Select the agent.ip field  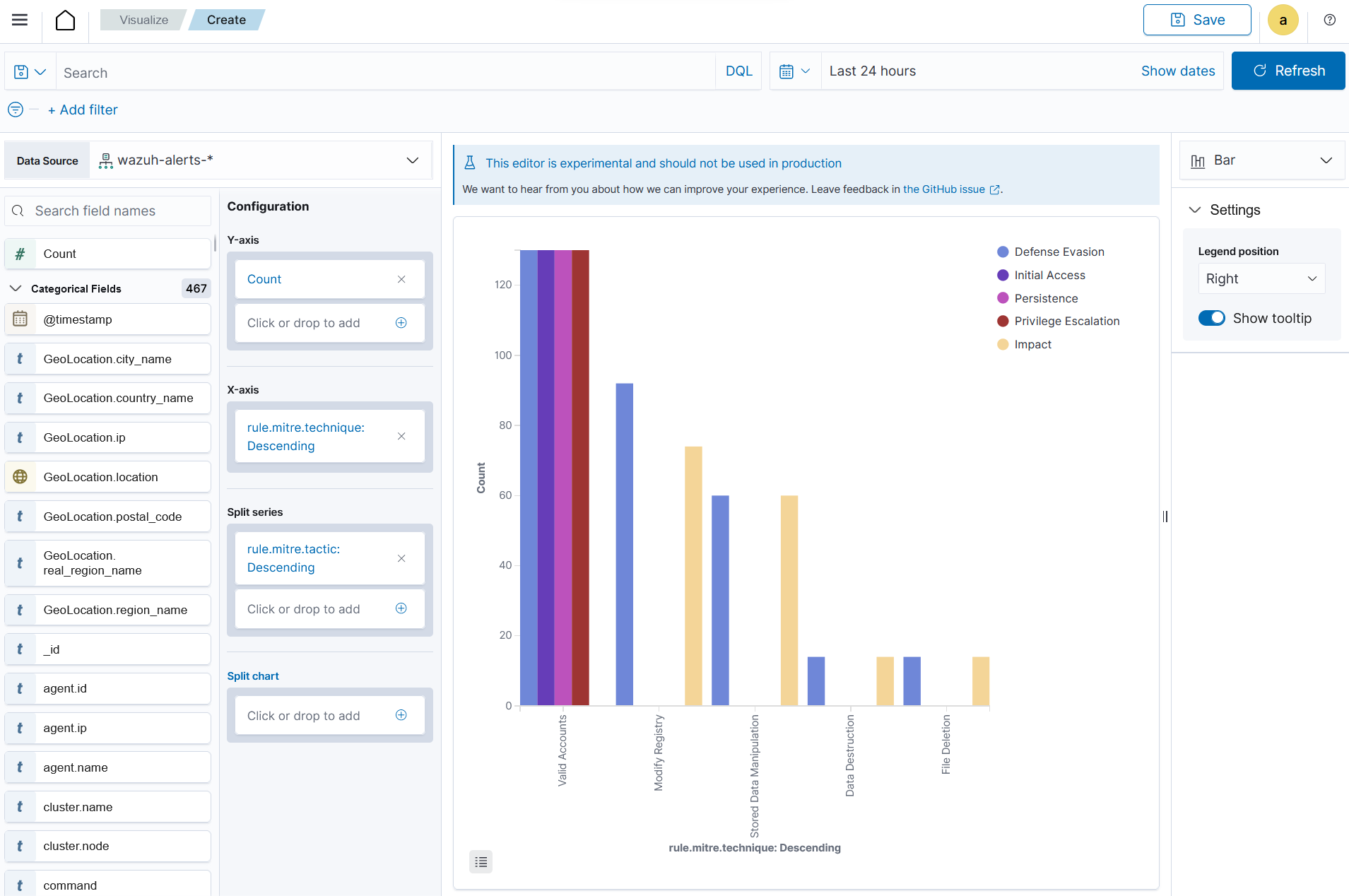107,728
